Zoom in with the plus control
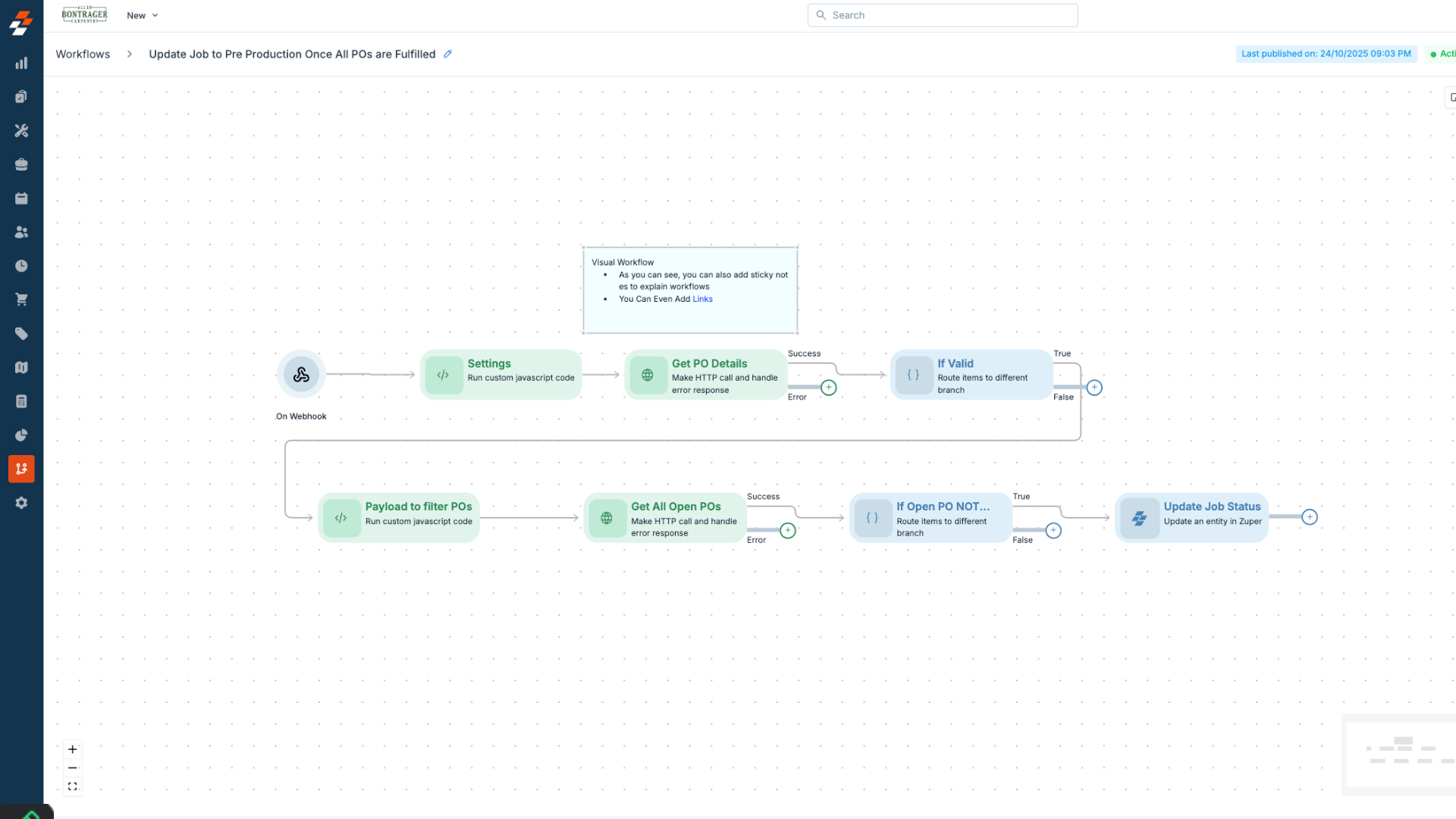 (72, 748)
